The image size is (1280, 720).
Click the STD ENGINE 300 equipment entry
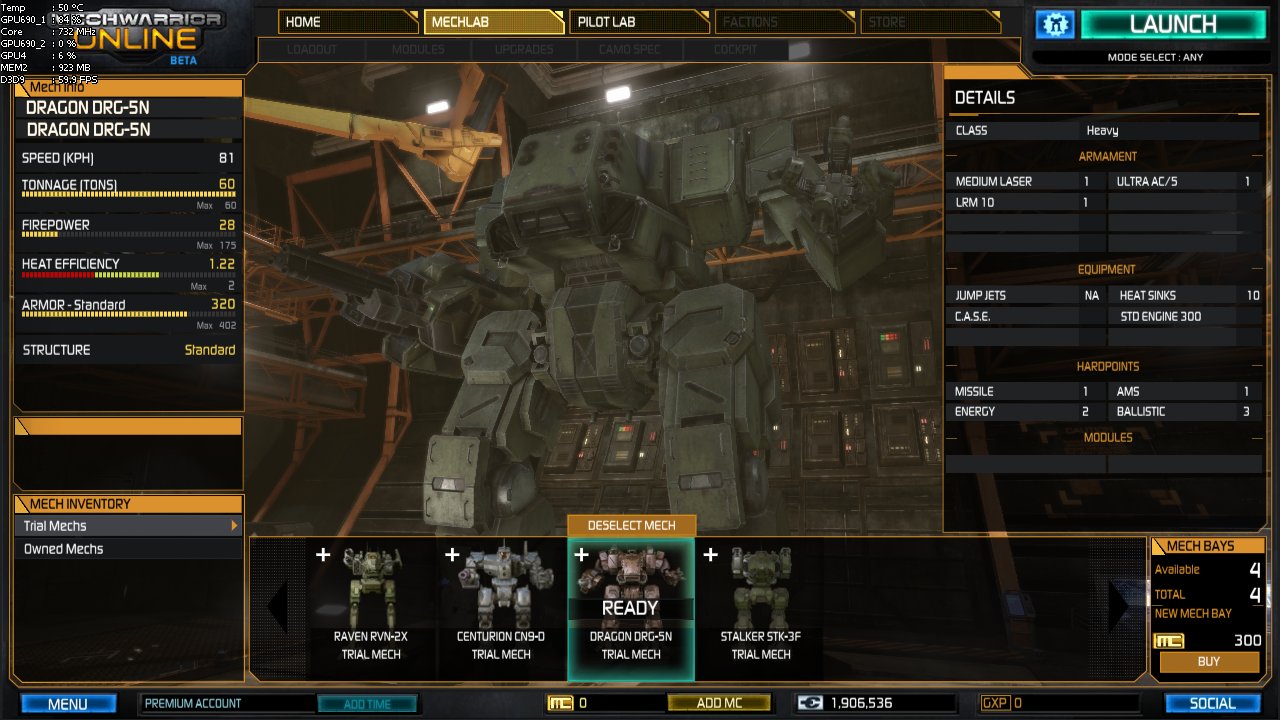(1184, 316)
